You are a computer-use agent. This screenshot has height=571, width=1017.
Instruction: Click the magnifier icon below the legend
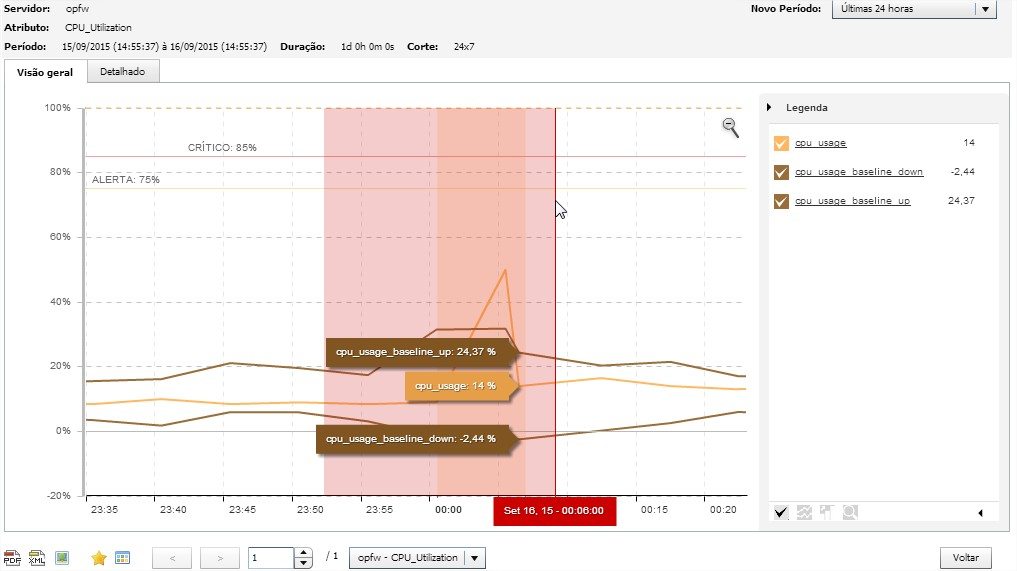[849, 513]
